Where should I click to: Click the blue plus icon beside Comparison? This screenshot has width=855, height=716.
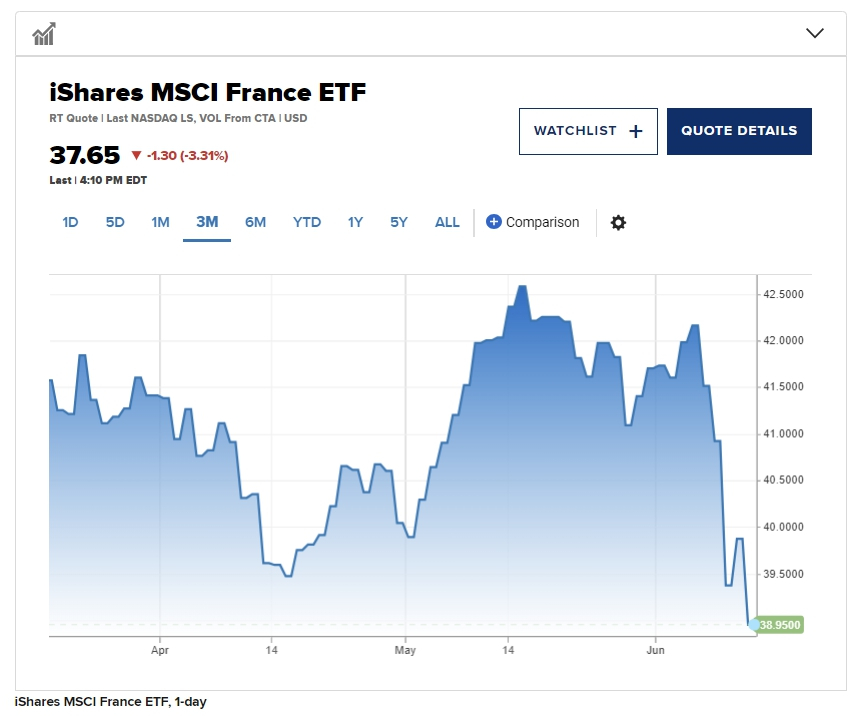493,222
